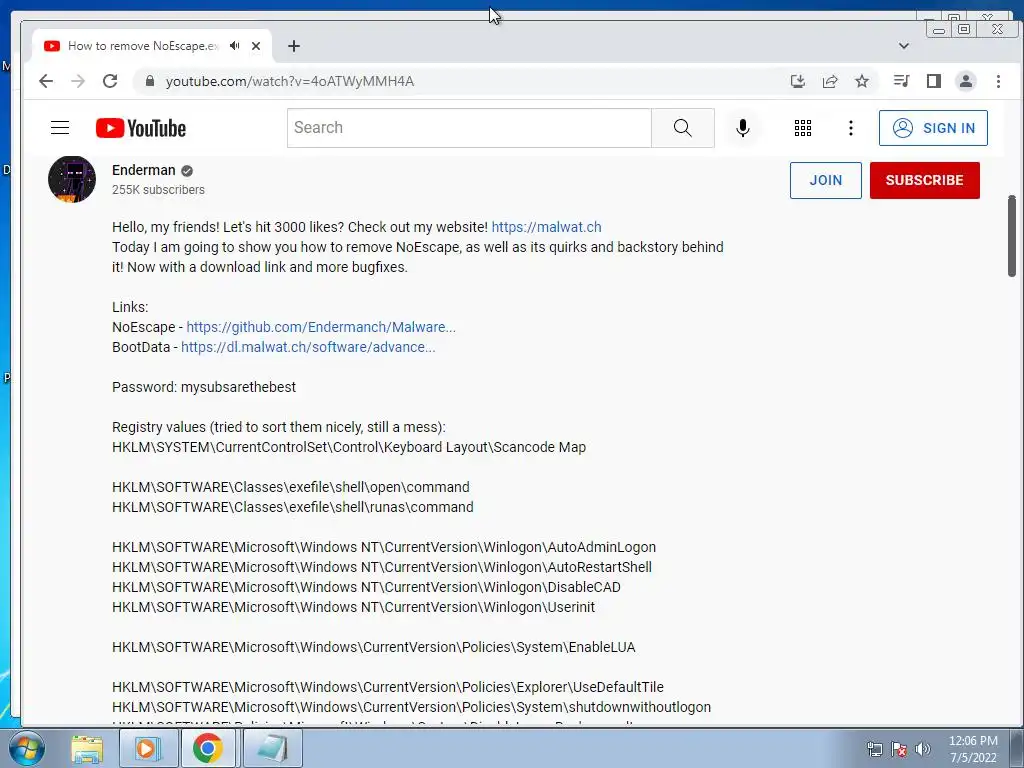Viewport: 1024px width, 768px height.
Task: Click the 'Password: mysubsarethebest' text
Action: (x=204, y=387)
